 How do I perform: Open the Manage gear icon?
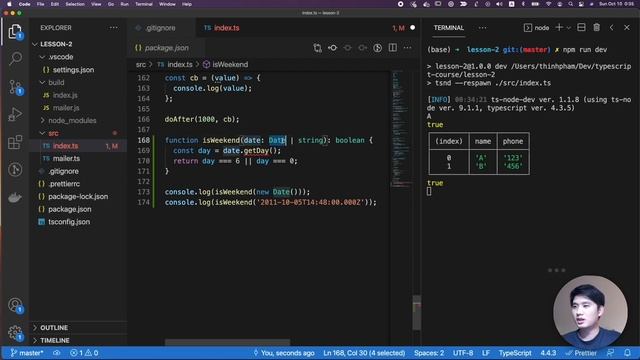(15, 333)
